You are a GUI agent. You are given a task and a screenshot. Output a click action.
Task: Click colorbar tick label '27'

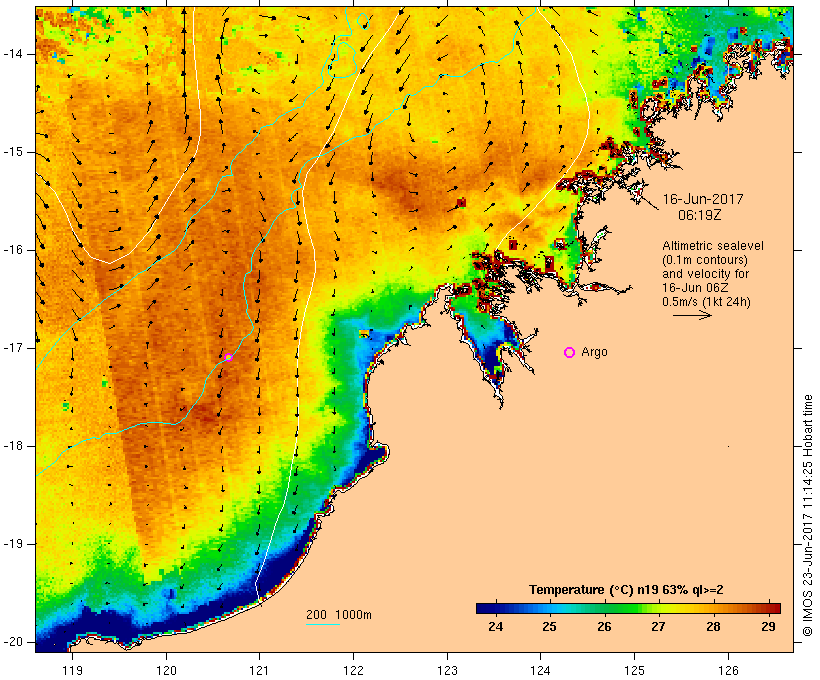[658, 626]
